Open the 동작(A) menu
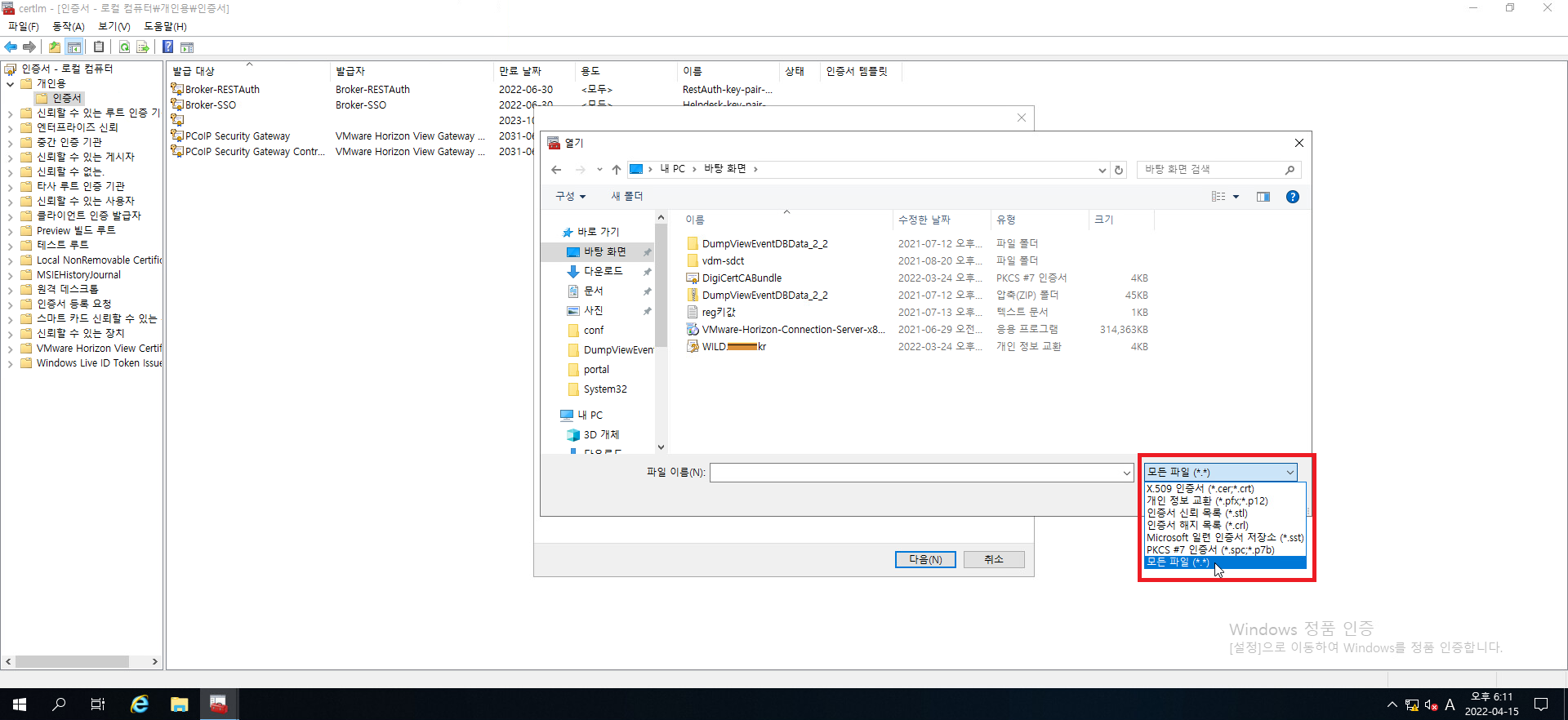1568x720 pixels. 69,27
